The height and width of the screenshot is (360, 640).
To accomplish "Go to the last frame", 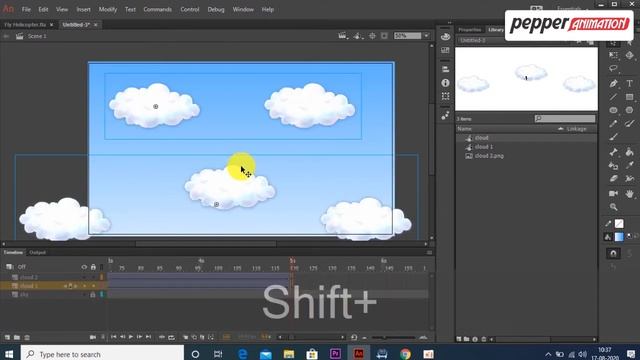I will point(149,337).
